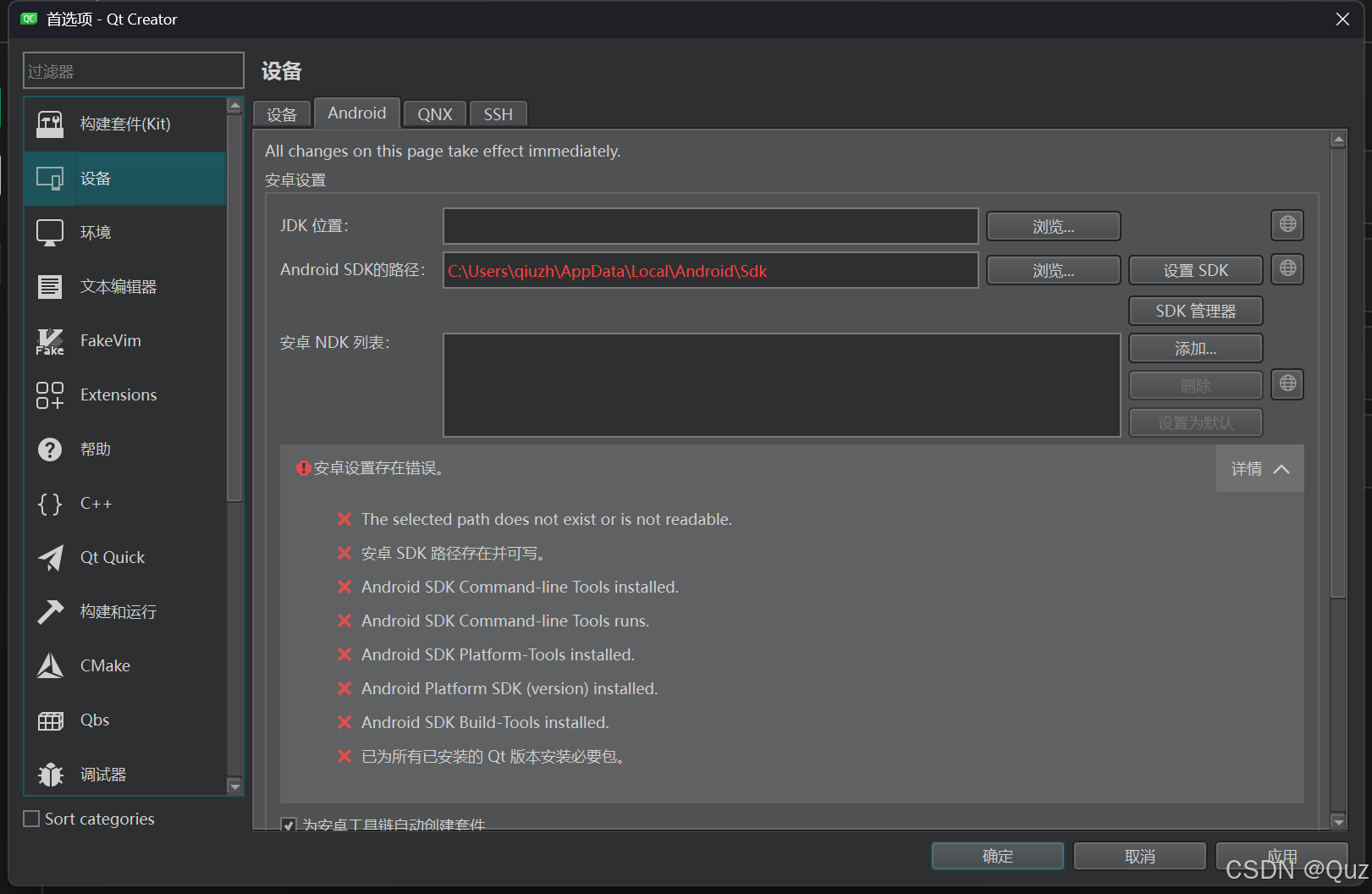Image resolution: width=1372 pixels, height=894 pixels.
Task: Click the globe icon beside NDK 删除 button
Action: [1287, 384]
